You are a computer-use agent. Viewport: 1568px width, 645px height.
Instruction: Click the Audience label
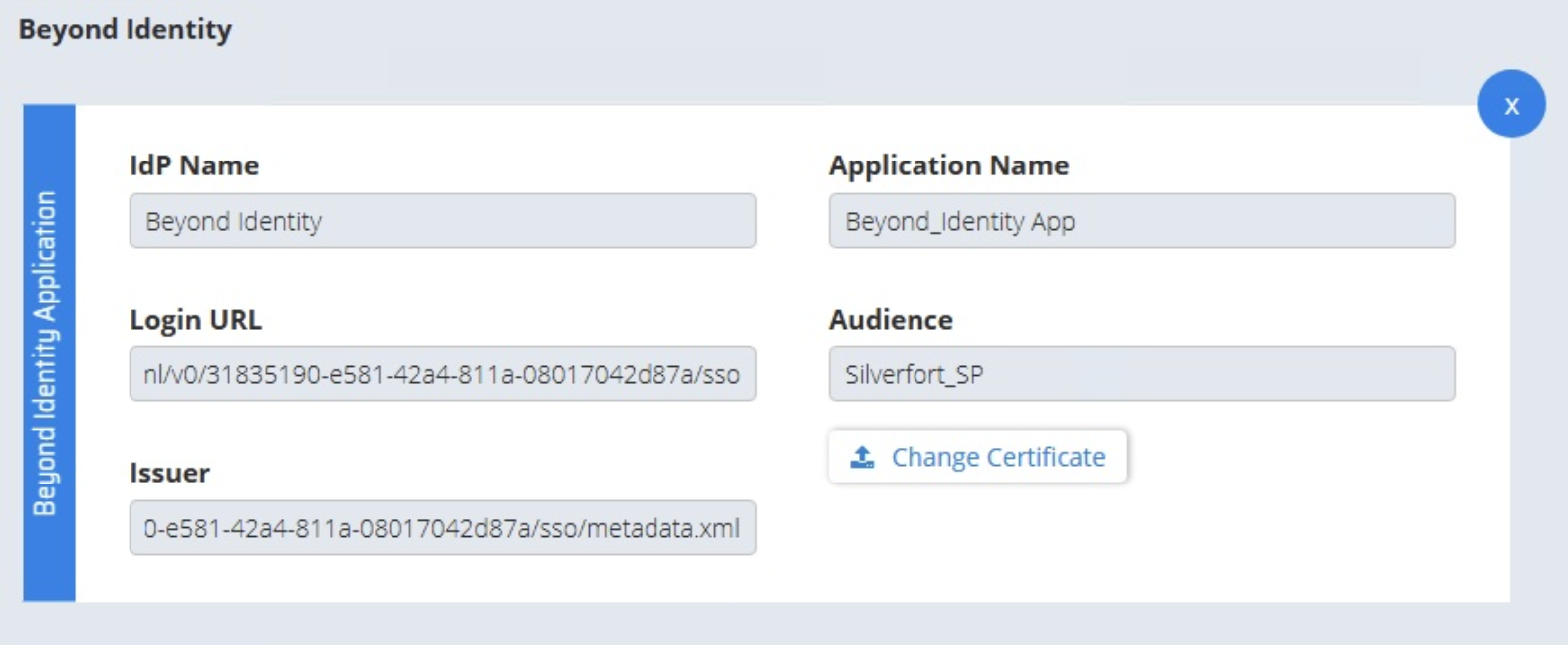click(x=891, y=320)
